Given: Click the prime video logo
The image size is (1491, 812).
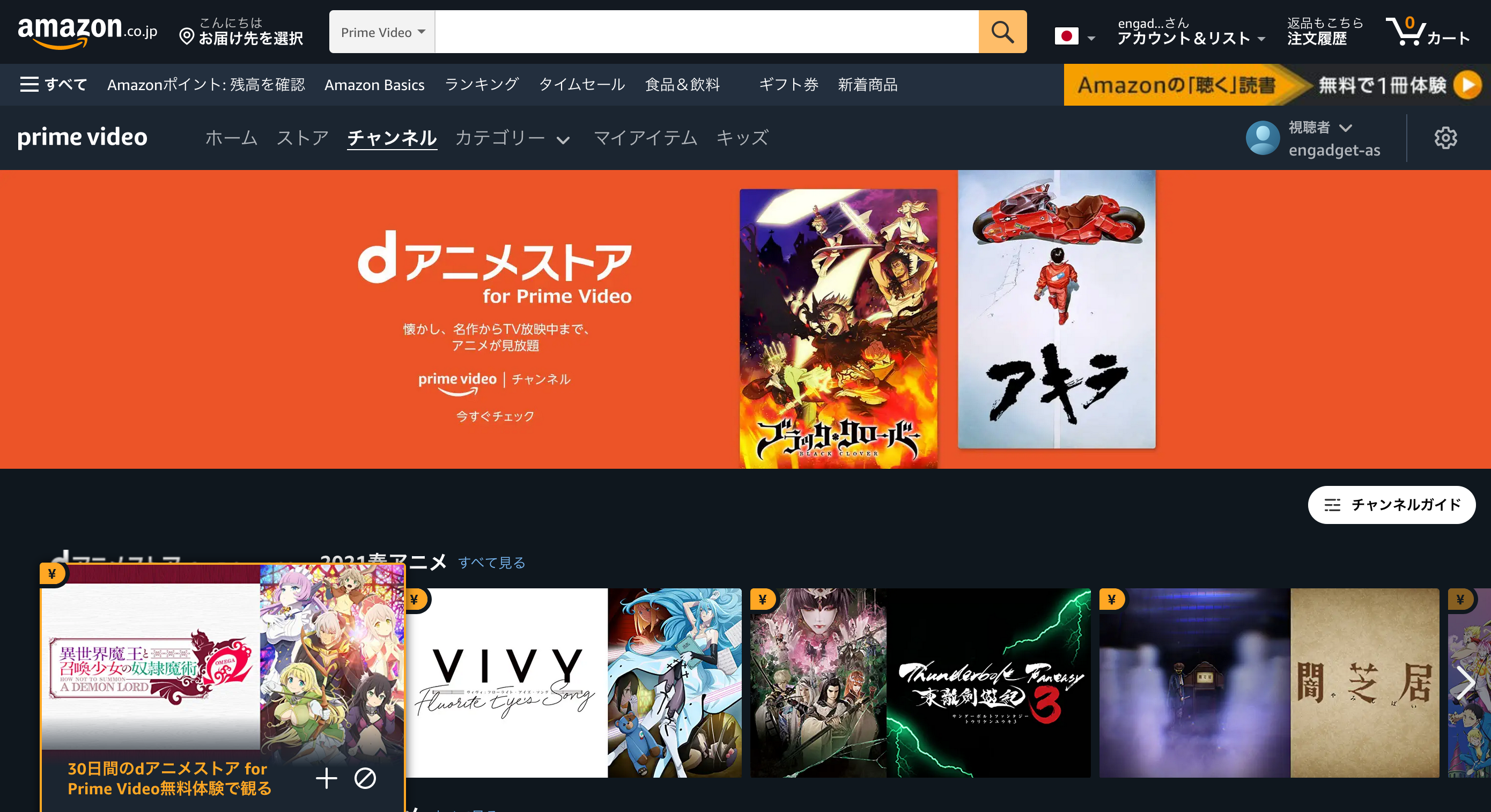Looking at the screenshot, I should (82, 137).
